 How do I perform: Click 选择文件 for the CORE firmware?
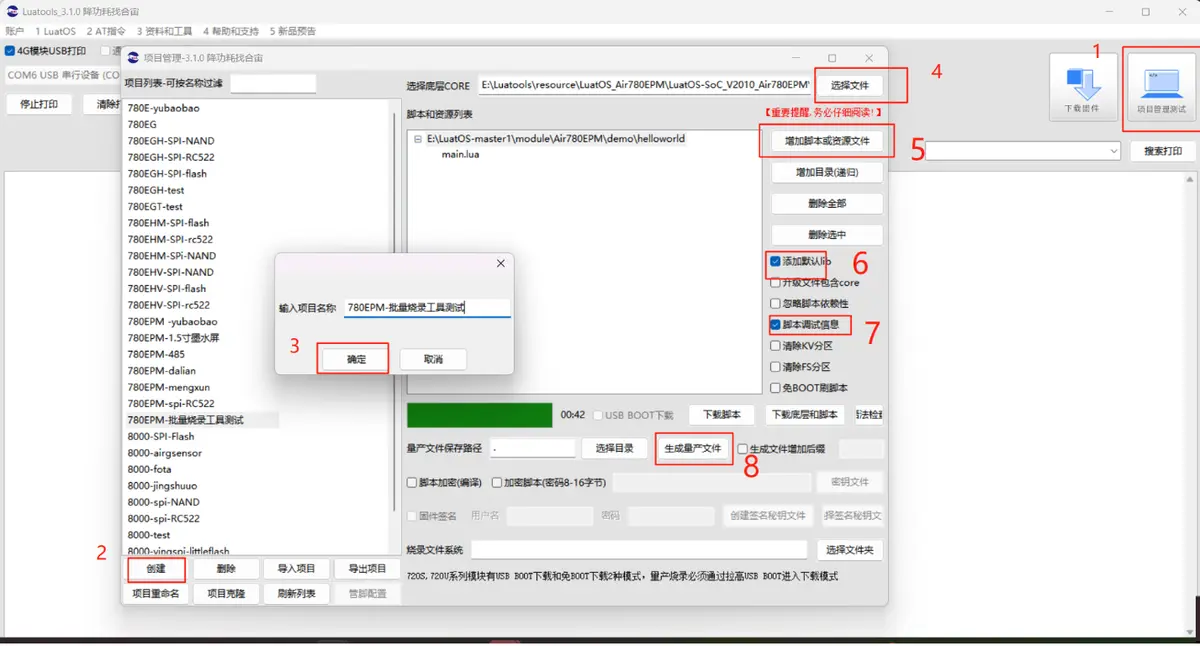click(x=850, y=86)
